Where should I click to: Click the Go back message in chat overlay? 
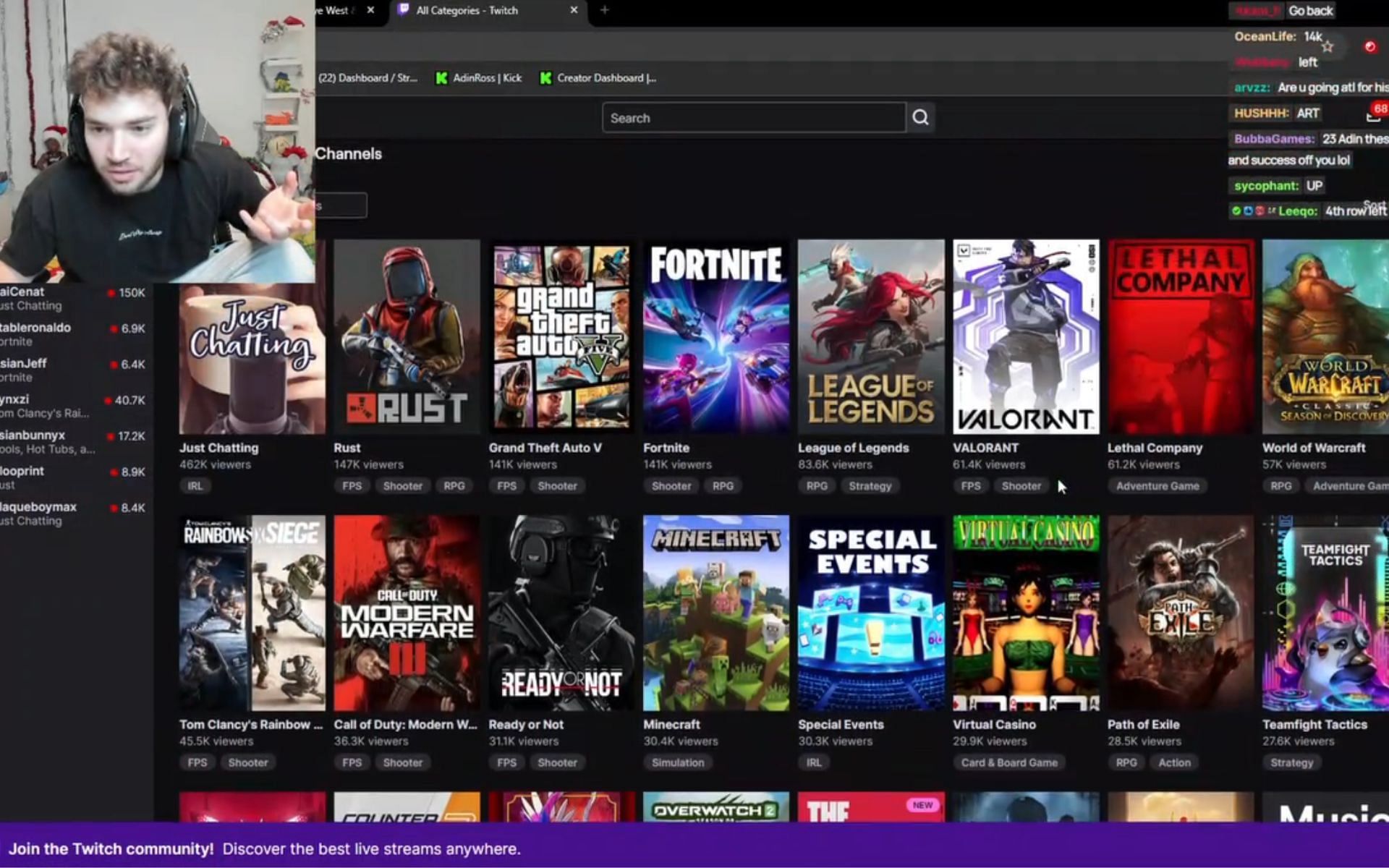1310,11
